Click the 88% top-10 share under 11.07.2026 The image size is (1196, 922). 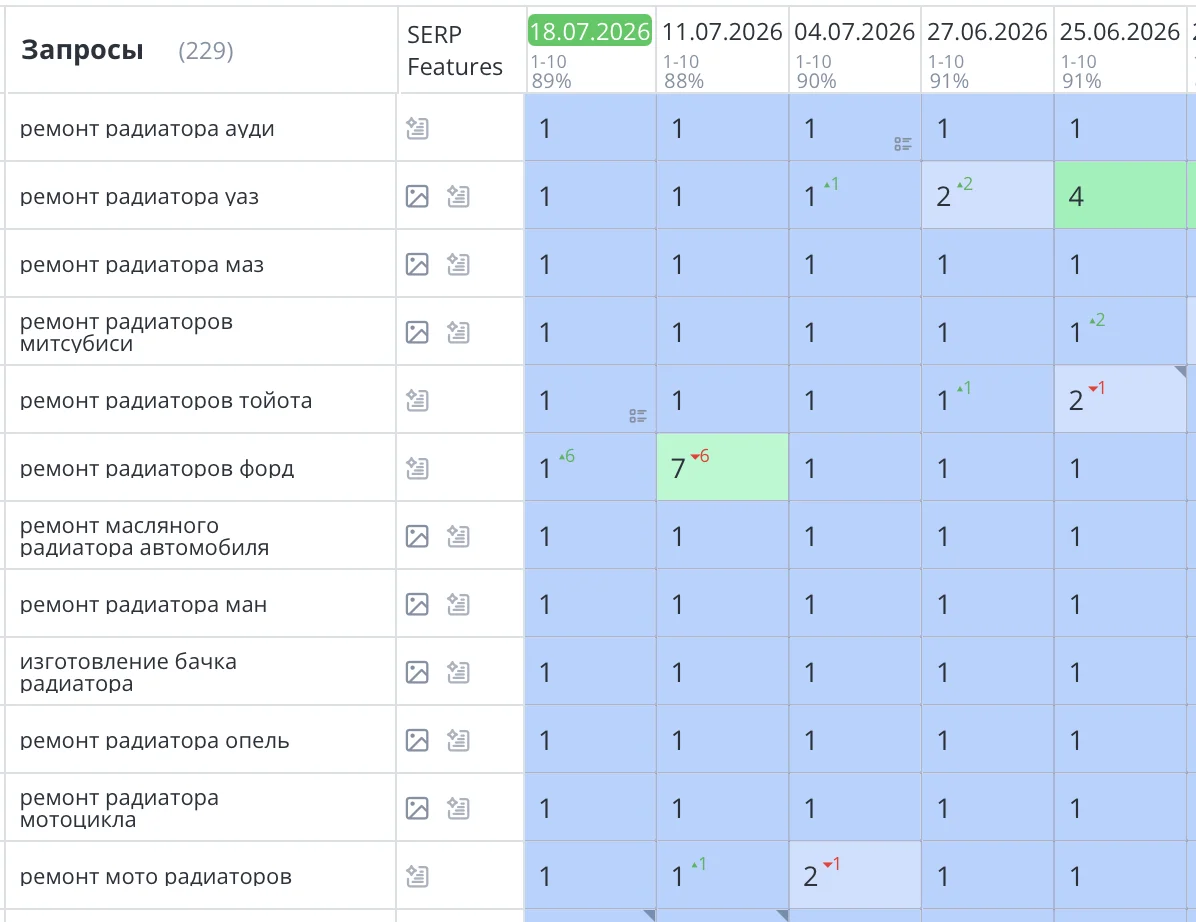(x=683, y=81)
